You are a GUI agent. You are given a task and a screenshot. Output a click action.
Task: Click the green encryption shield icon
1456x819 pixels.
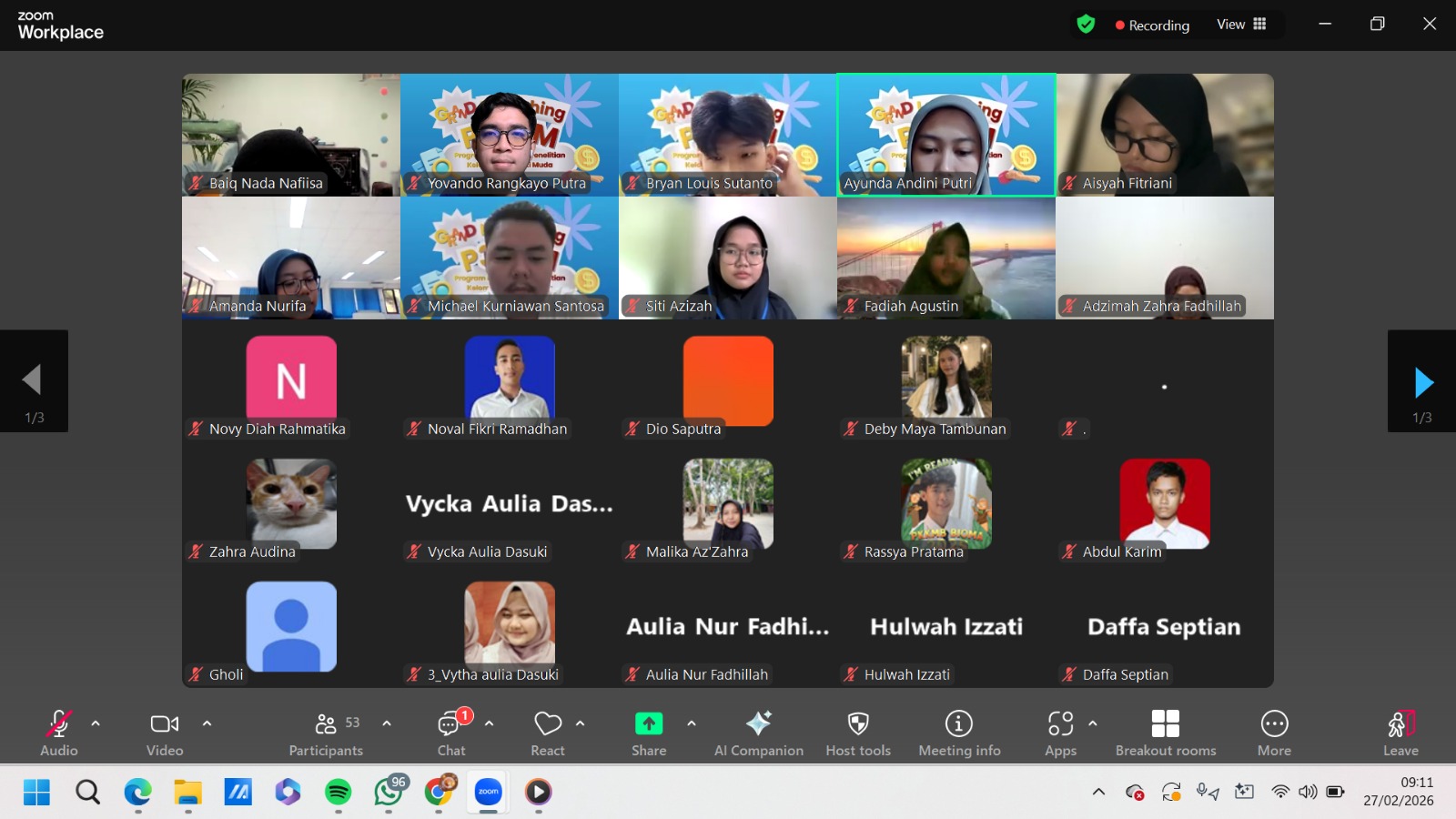click(x=1086, y=25)
